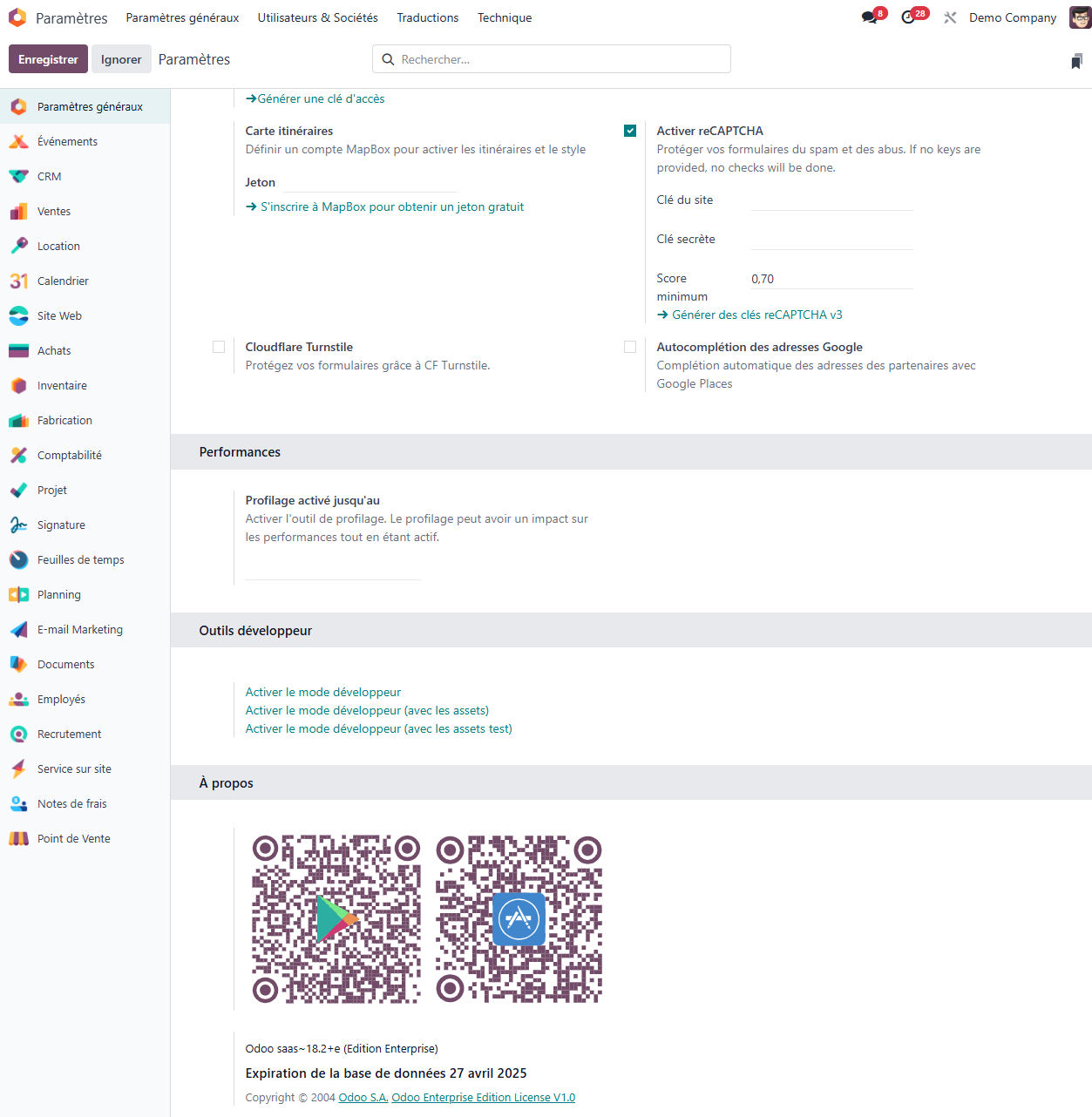This screenshot has width=1092, height=1117.
Task: Open the Traductions menu
Action: (x=427, y=17)
